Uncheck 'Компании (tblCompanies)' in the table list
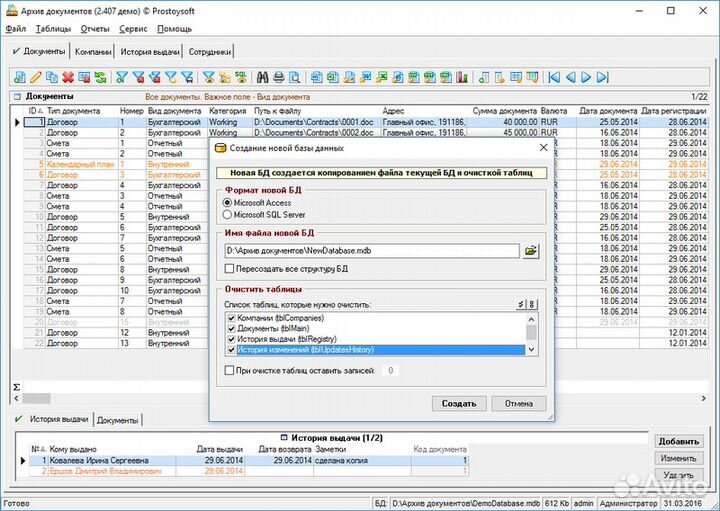Image resolution: width=720 pixels, height=511 pixels. (x=230, y=317)
